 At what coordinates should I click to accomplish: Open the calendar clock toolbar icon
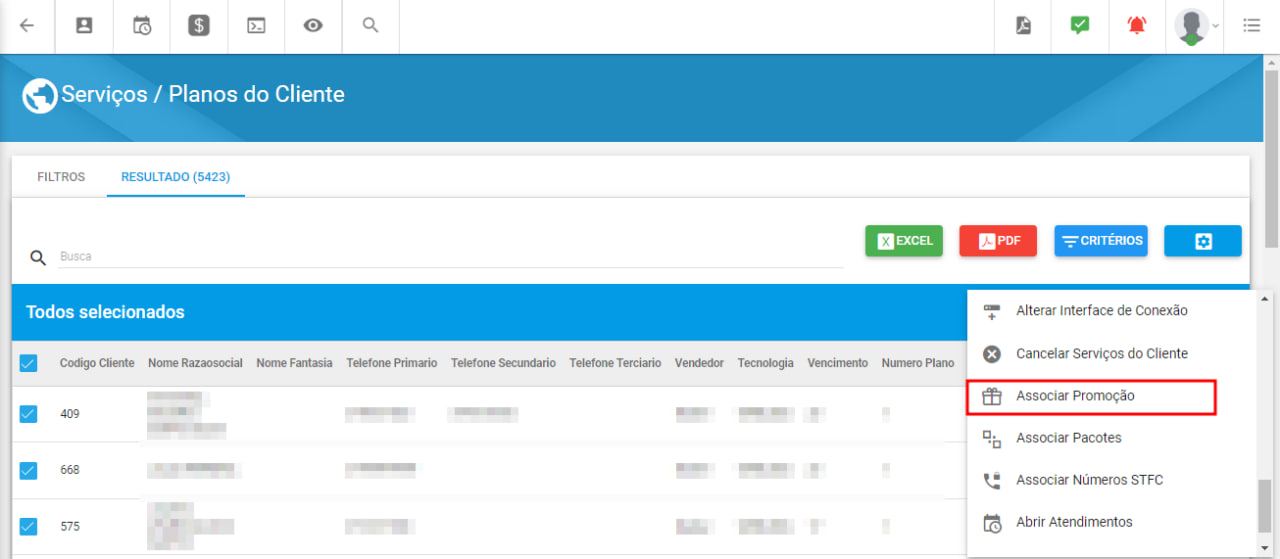(x=142, y=26)
